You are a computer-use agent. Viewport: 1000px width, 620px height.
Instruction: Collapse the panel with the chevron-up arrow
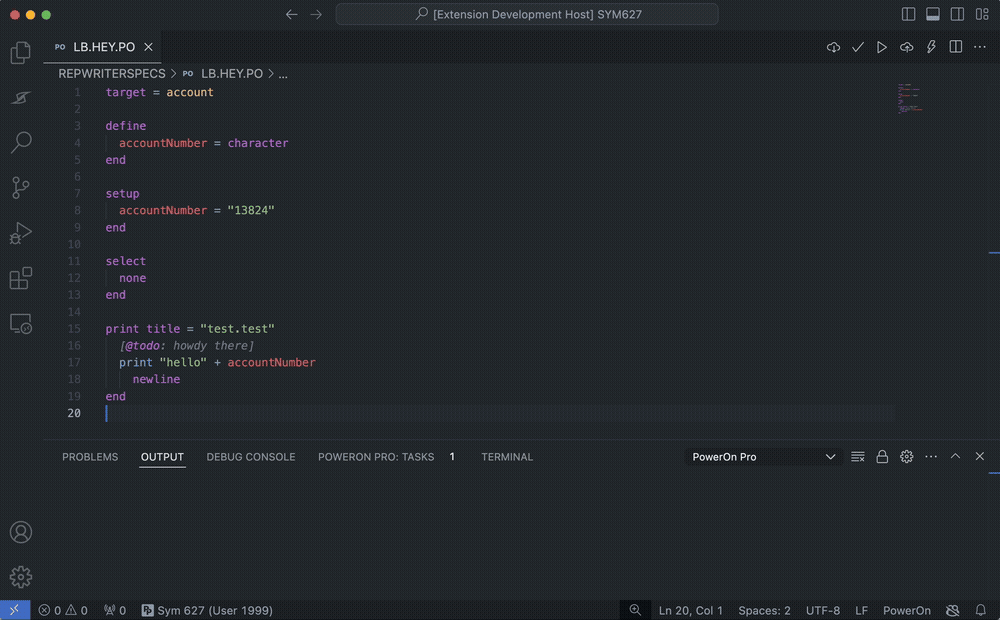point(955,457)
